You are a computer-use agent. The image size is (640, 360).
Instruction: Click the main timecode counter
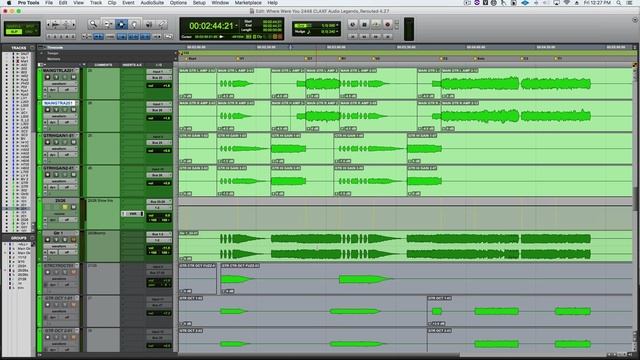click(x=211, y=26)
